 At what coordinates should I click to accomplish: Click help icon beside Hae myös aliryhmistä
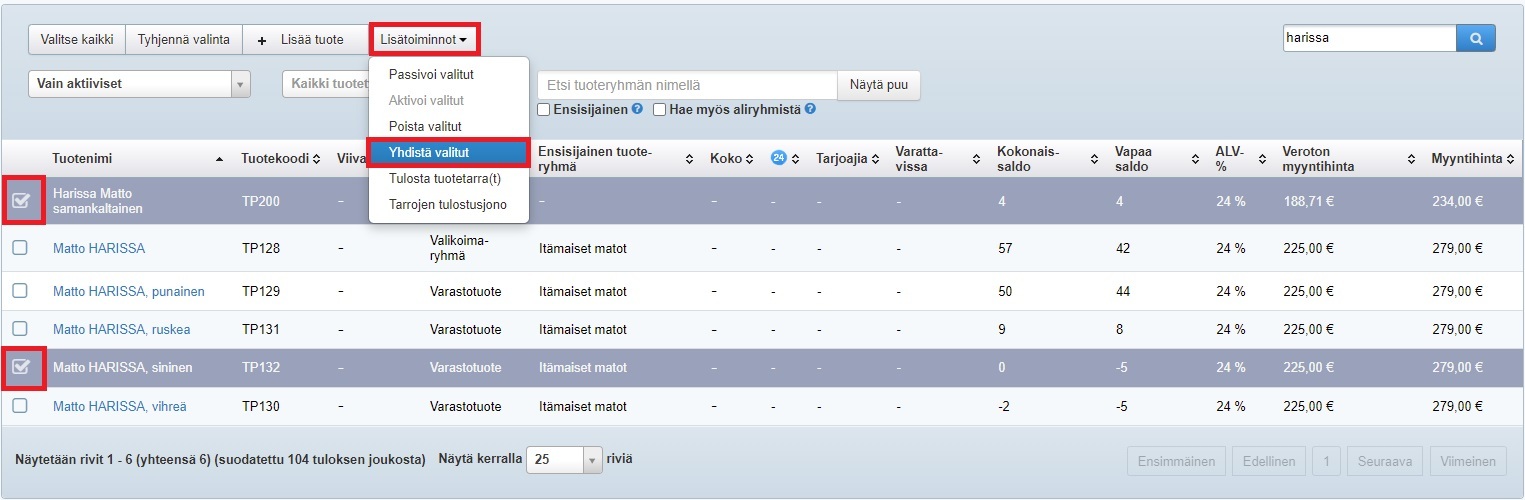[810, 109]
